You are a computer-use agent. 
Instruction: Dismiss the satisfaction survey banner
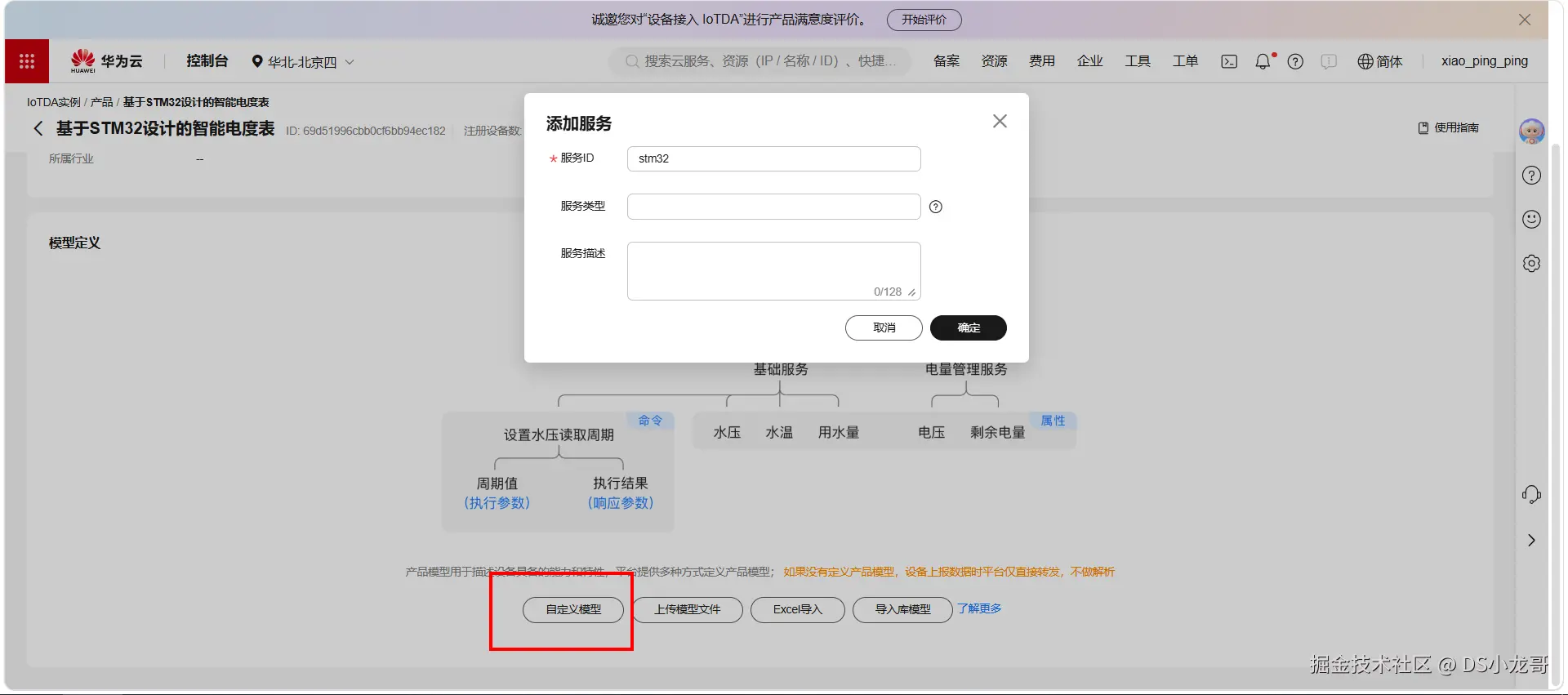[x=1524, y=20]
